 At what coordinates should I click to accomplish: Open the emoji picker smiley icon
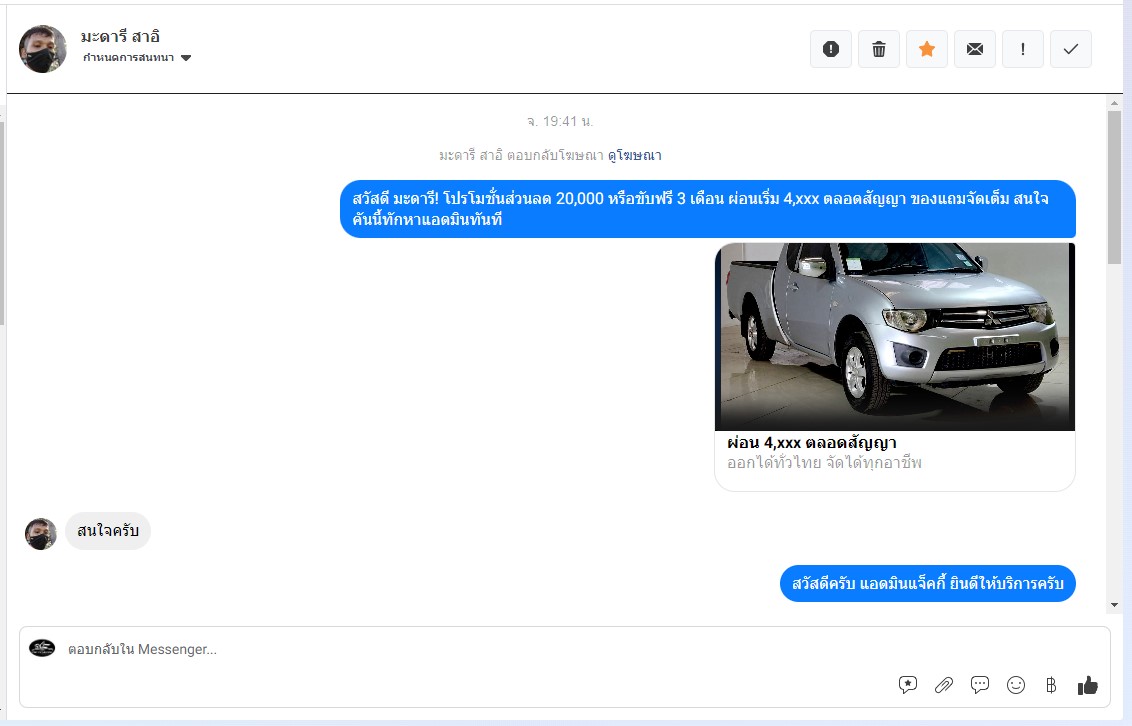coord(1016,685)
